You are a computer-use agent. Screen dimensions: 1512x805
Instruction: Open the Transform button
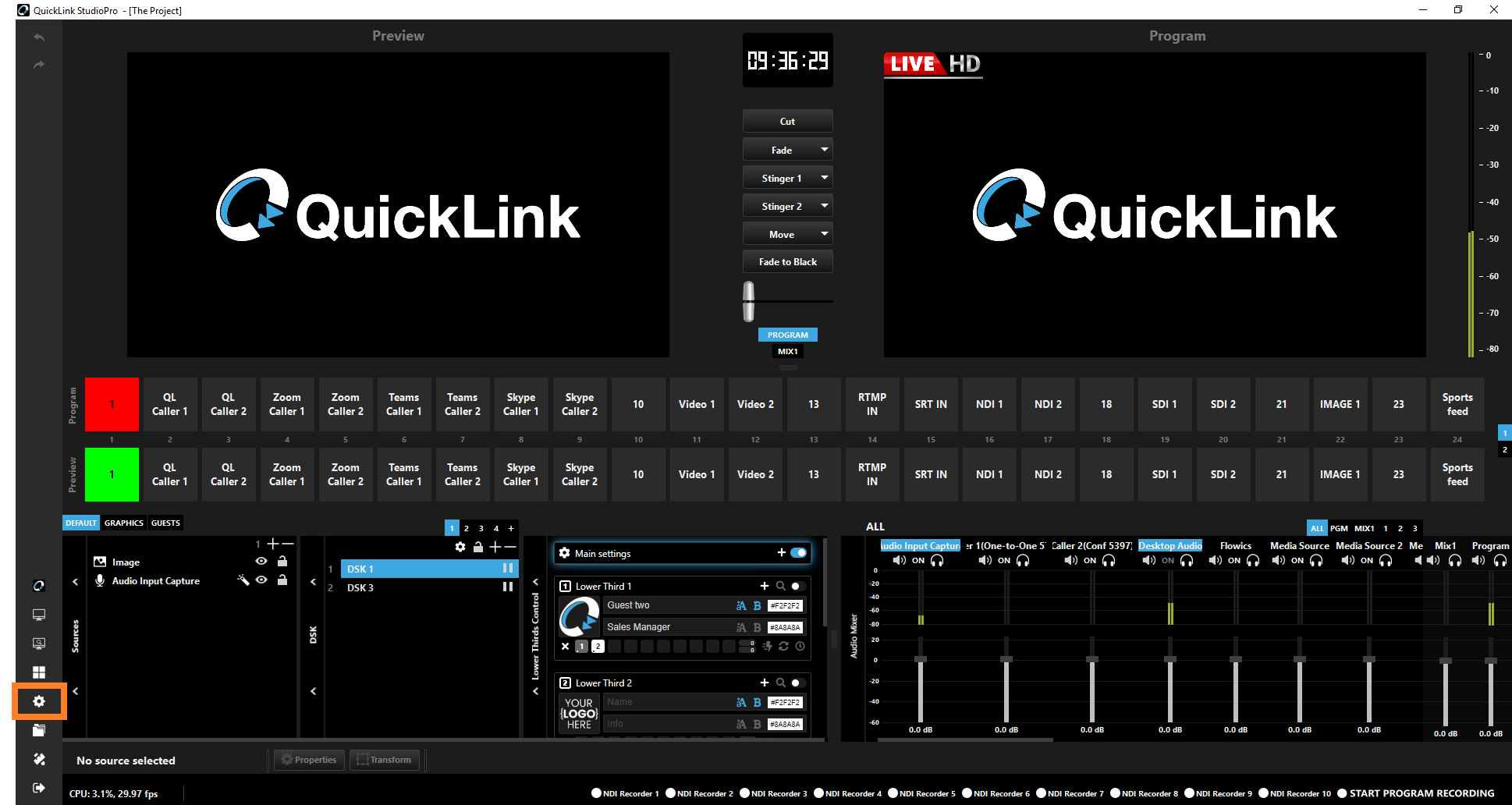[385, 760]
